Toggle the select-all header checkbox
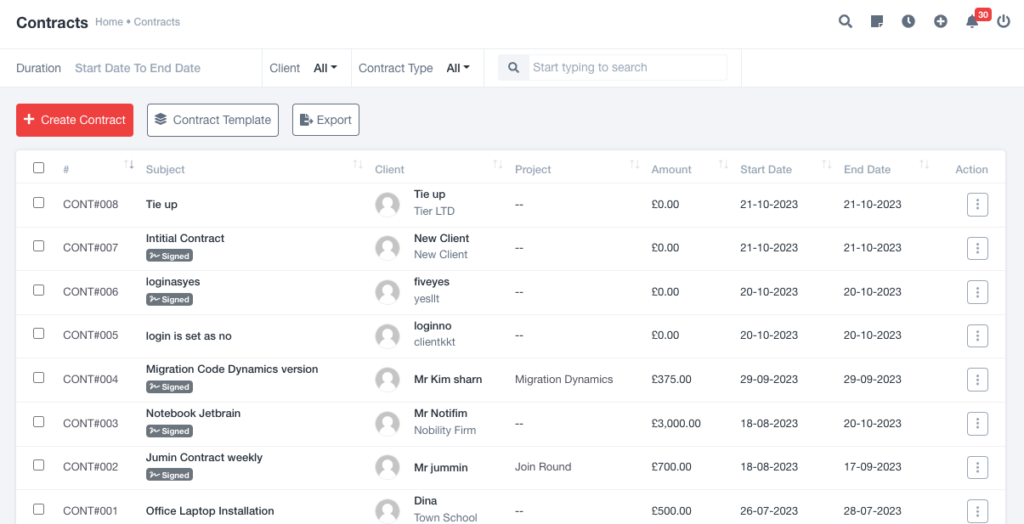 [x=39, y=168]
